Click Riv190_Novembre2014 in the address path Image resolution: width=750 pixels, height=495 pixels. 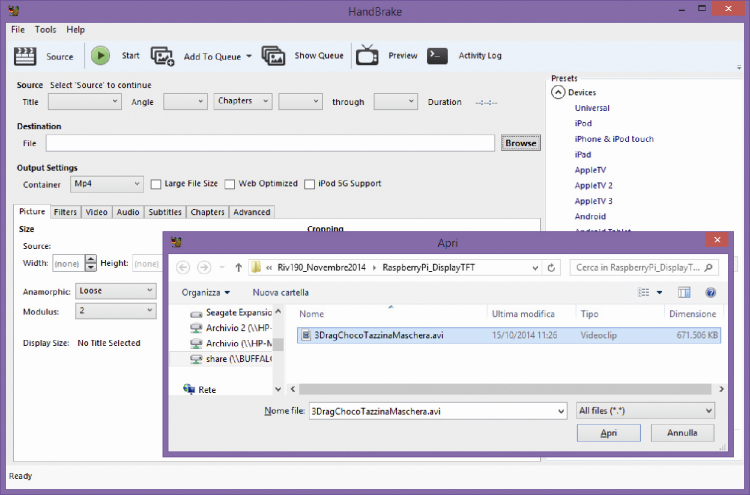pos(321,268)
